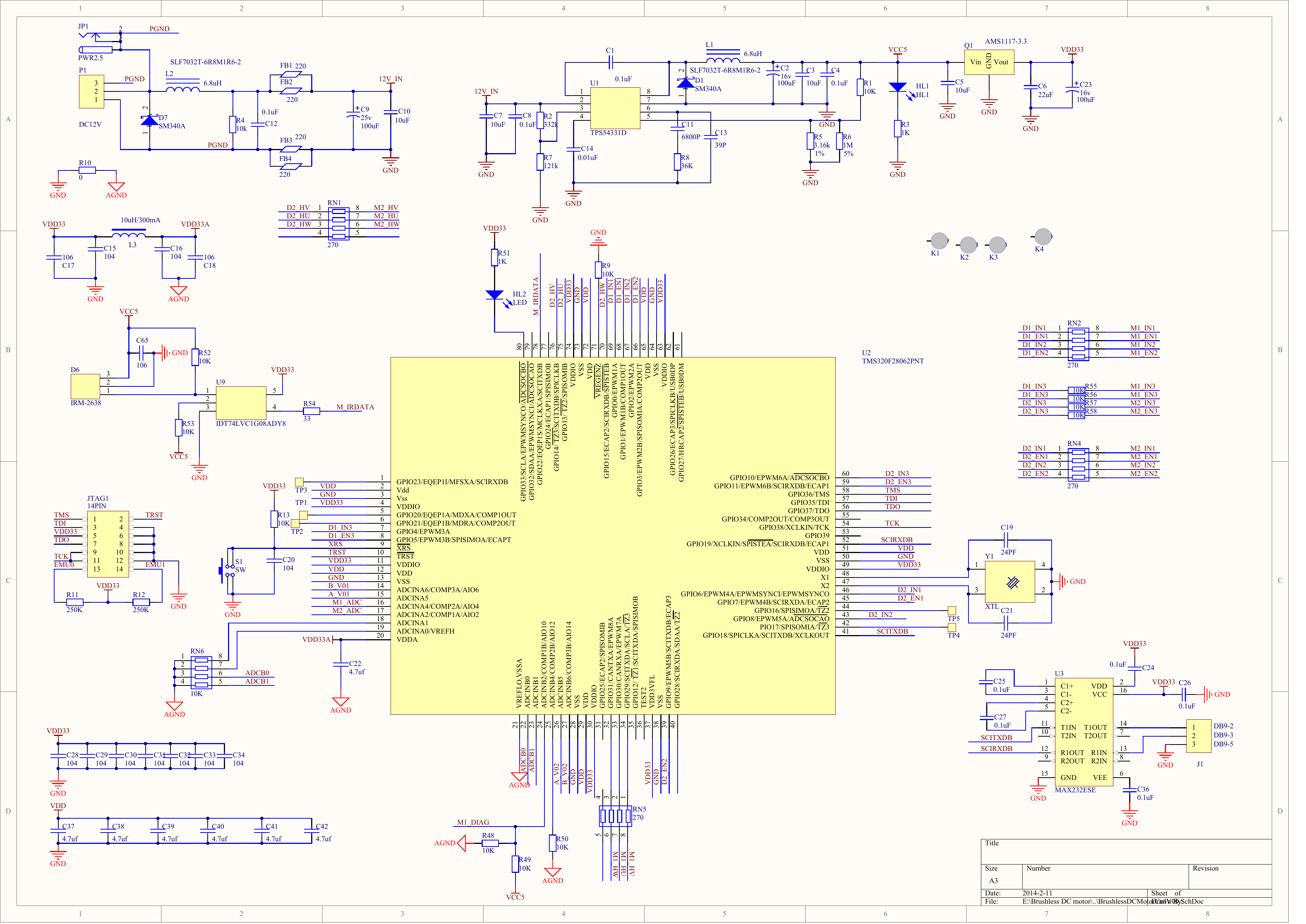Select the 'IDT74LVC1G08ADY8' label text
Viewport: 1306px width, 924px height.
coord(251,424)
